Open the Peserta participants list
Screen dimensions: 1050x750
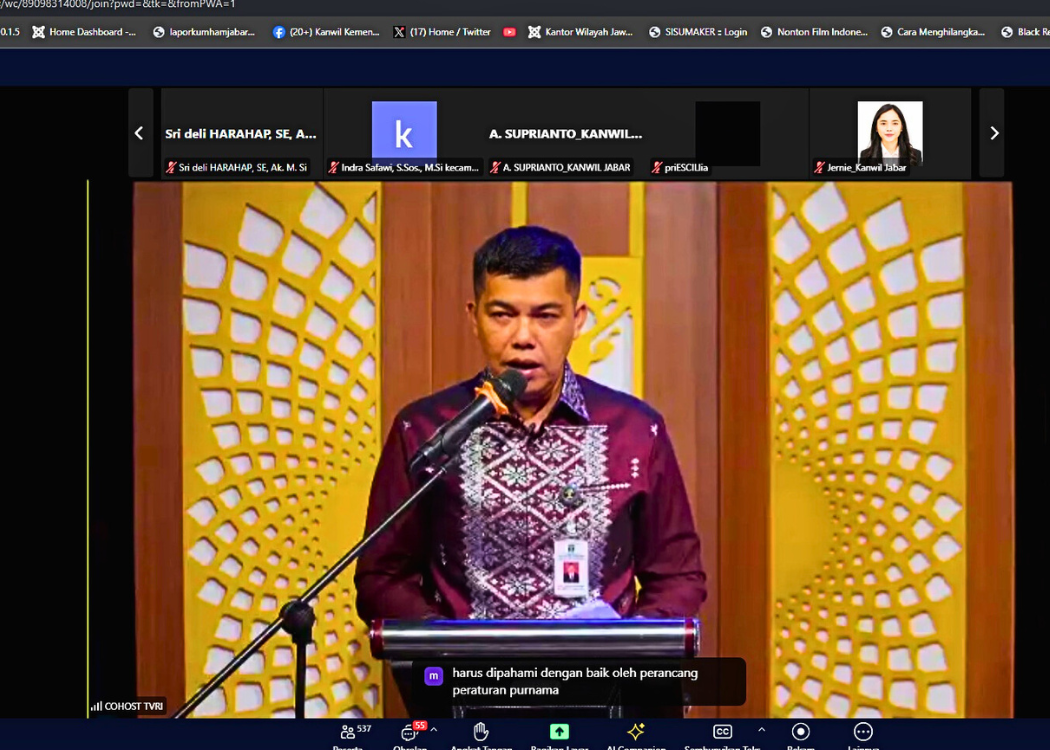tap(348, 733)
